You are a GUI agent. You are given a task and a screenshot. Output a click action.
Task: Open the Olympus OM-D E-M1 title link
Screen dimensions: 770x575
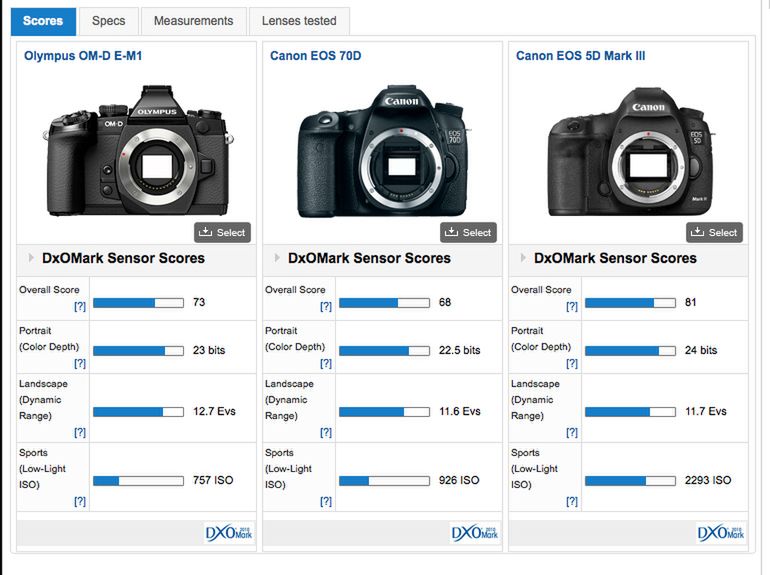pyautogui.click(x=83, y=56)
